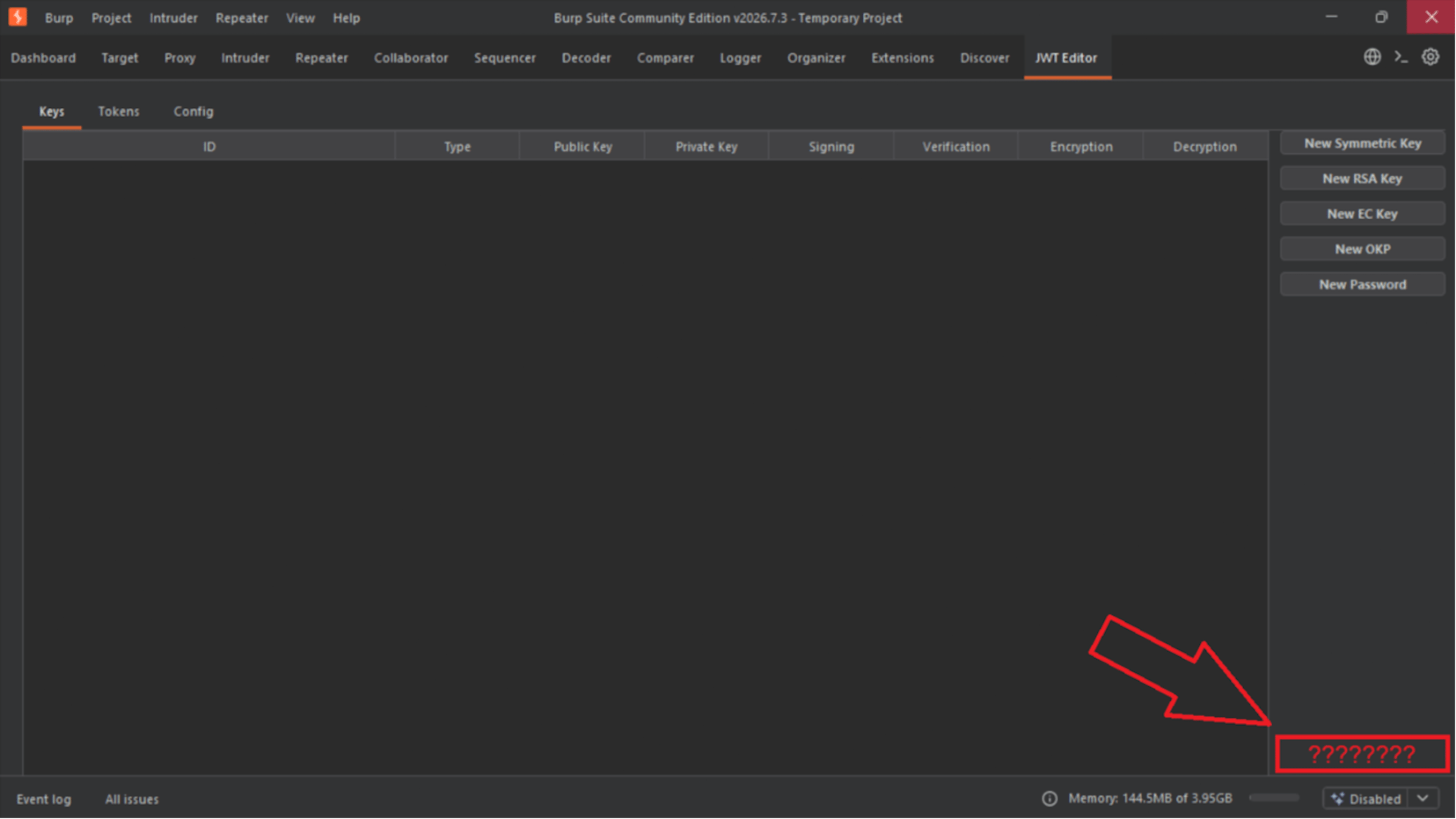Open the terminal prompt icon

pyautogui.click(x=1401, y=57)
